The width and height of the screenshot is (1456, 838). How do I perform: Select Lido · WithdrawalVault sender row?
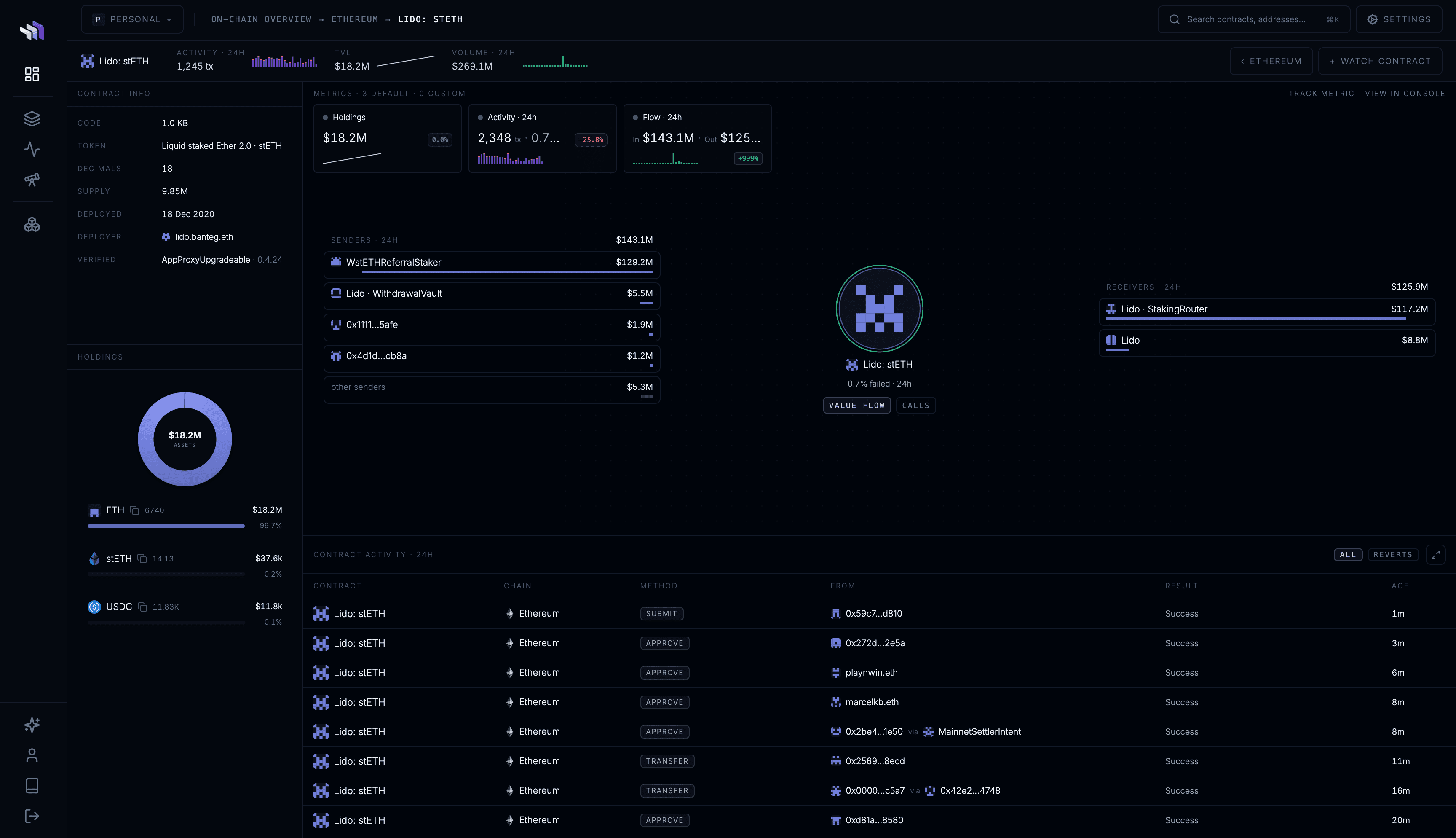492,296
